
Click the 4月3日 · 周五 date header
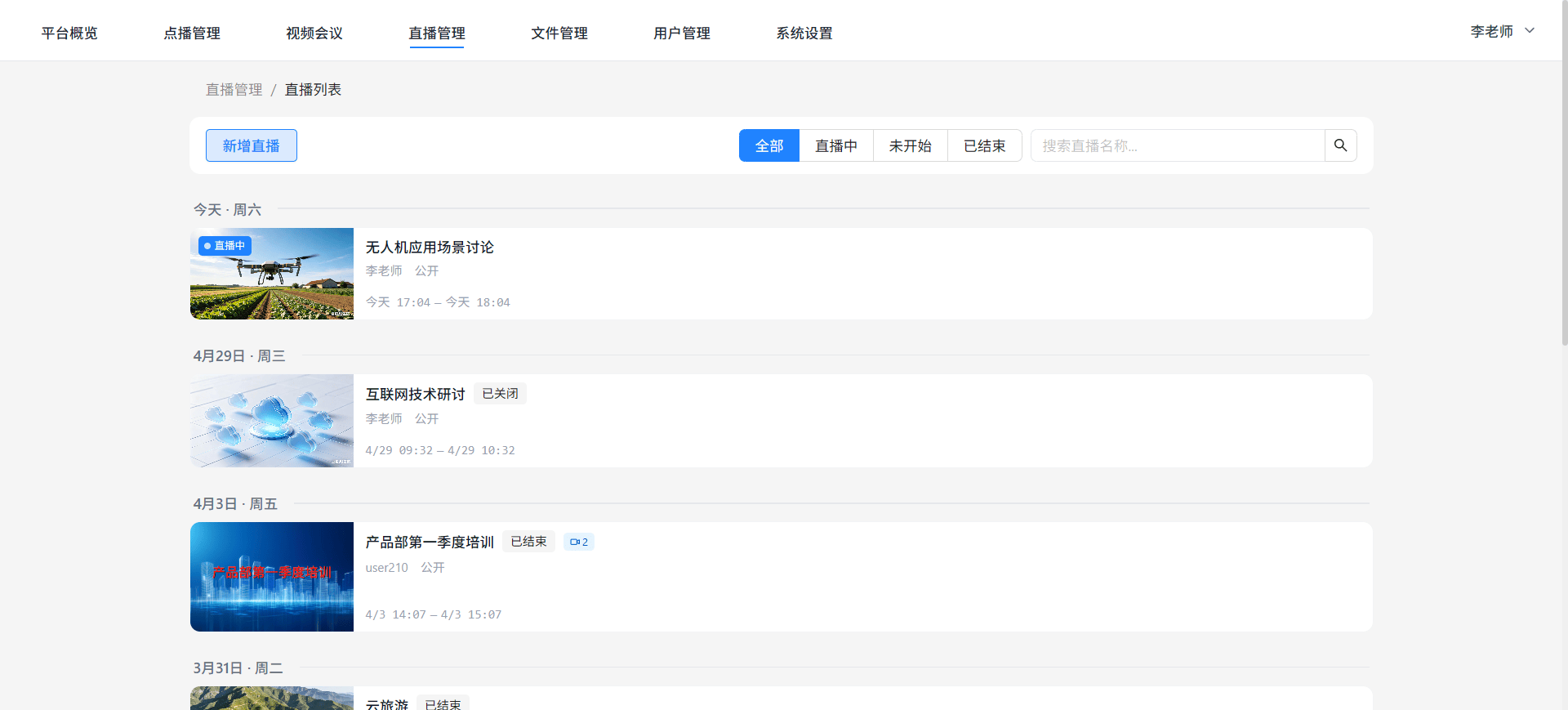coord(235,504)
